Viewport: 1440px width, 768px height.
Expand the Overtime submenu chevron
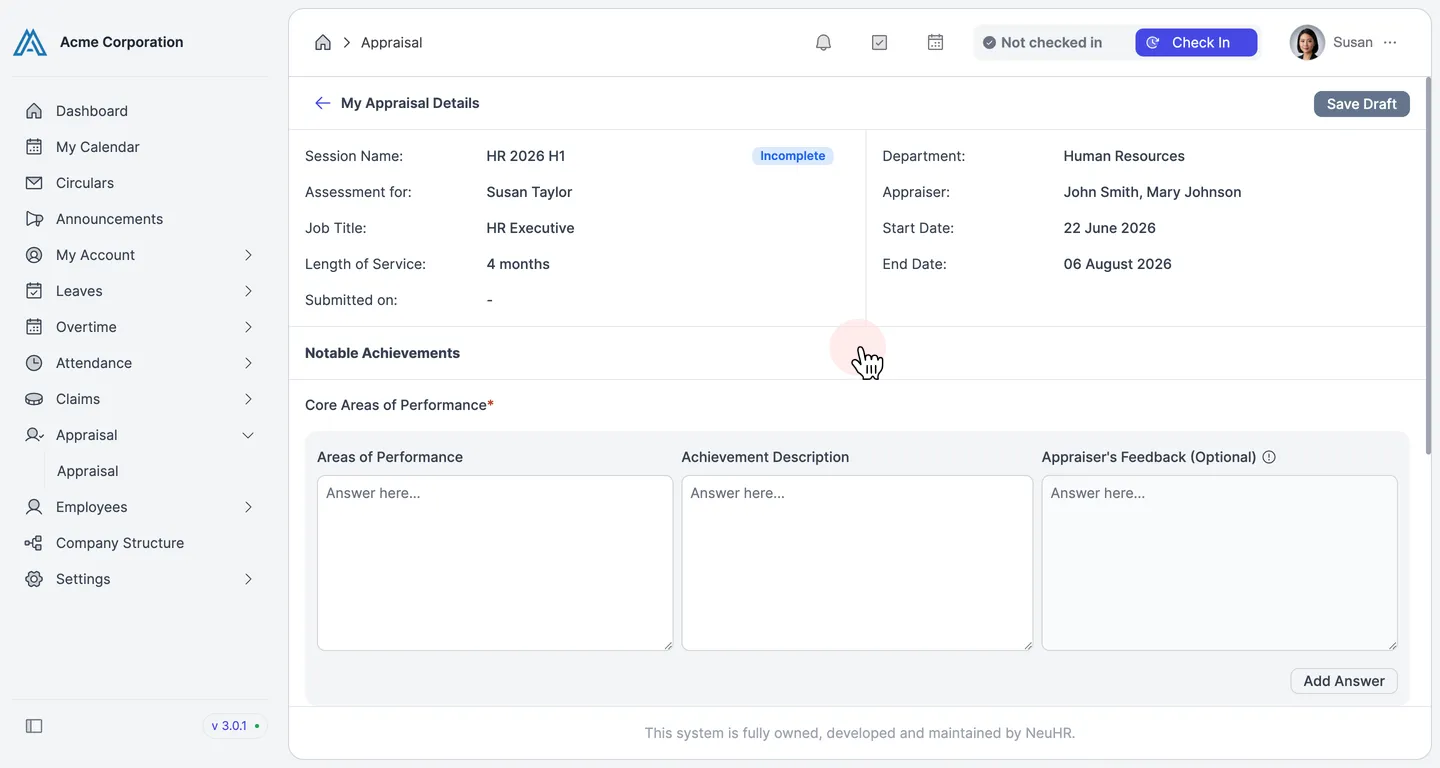coord(248,327)
